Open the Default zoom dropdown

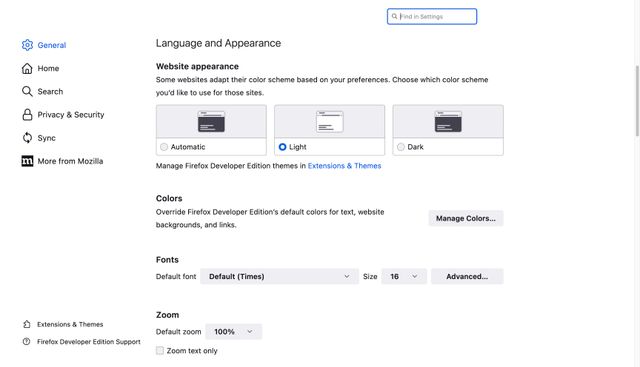click(233, 331)
